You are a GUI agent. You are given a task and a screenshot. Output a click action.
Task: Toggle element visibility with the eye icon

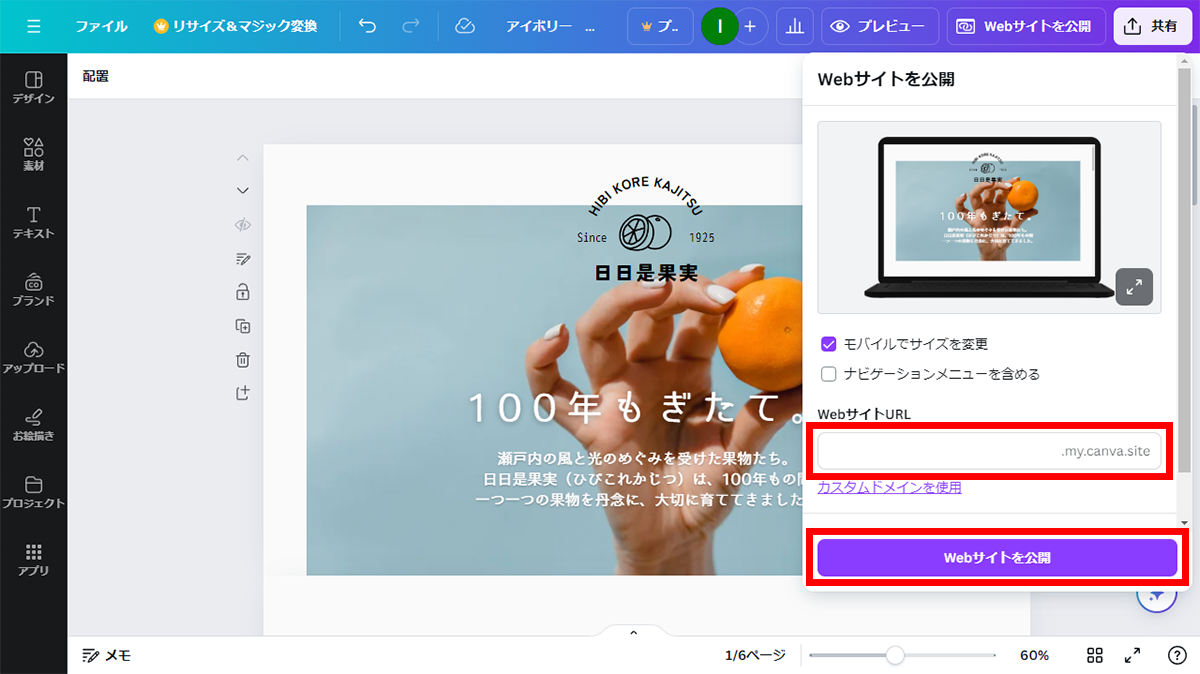point(241,224)
